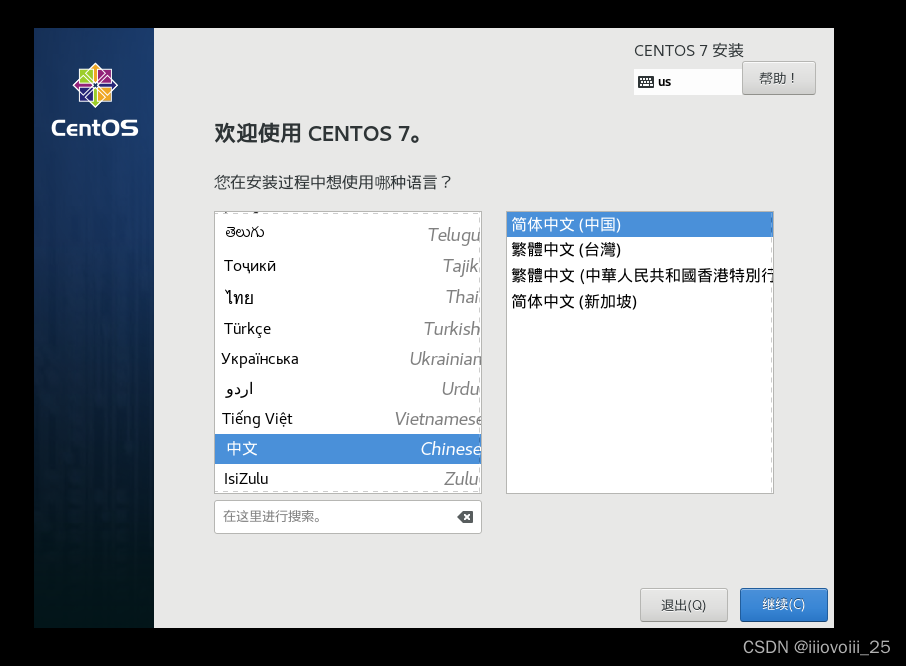The height and width of the screenshot is (666, 906).
Task: Click the language search input field
Action: 340,516
